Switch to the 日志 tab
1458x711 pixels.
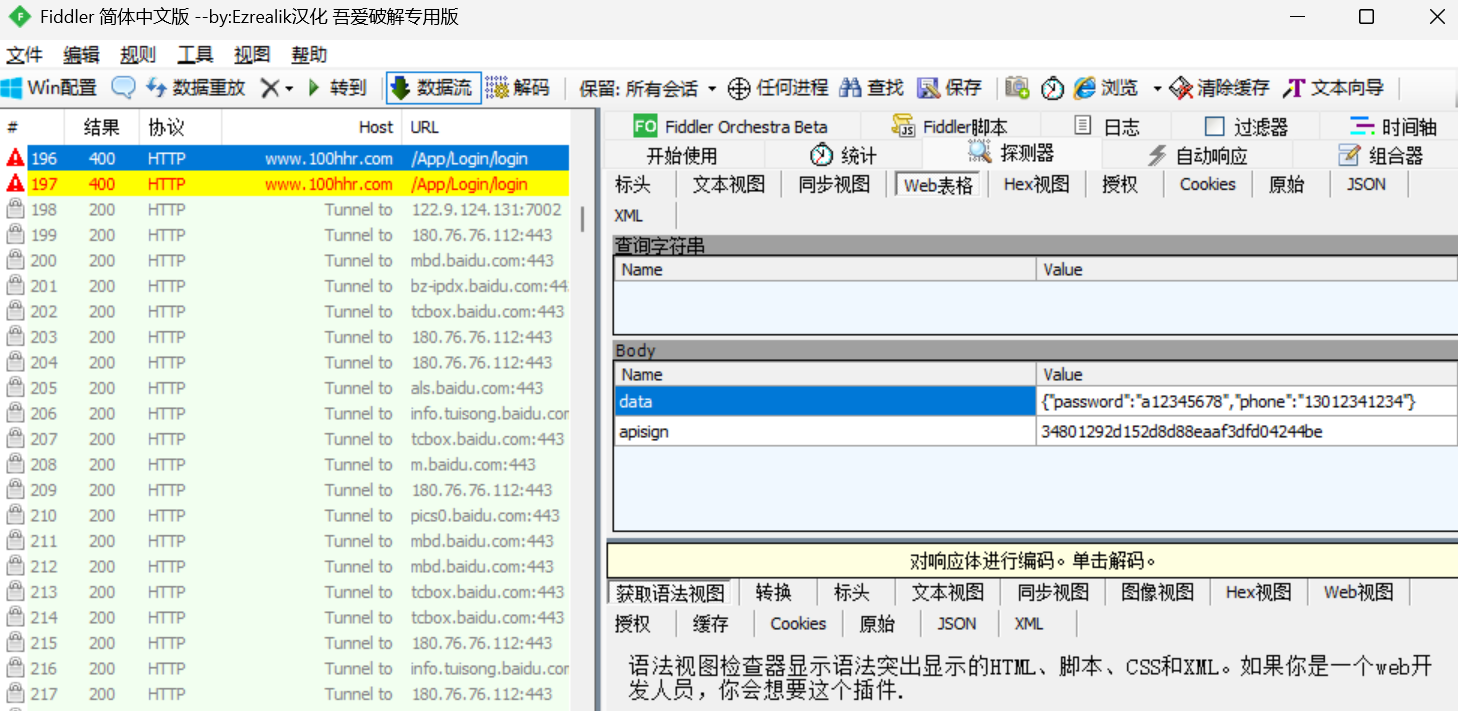(1106, 126)
